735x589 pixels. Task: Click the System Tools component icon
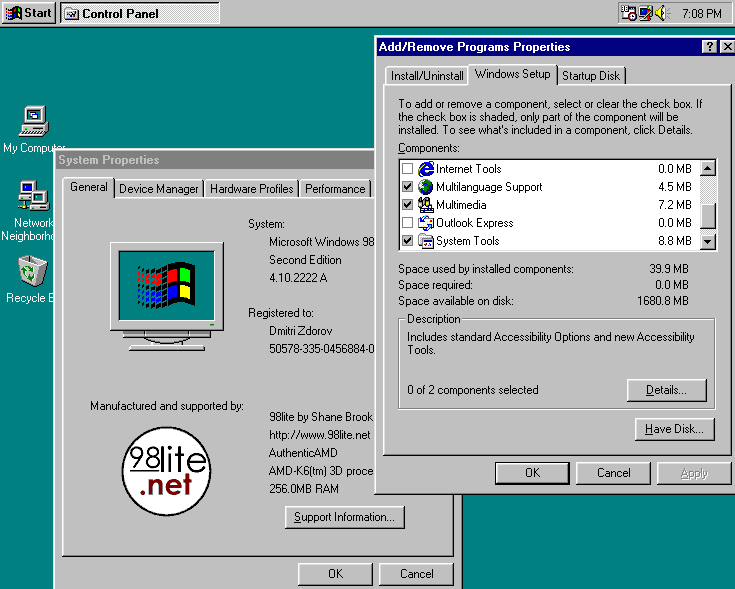426,241
